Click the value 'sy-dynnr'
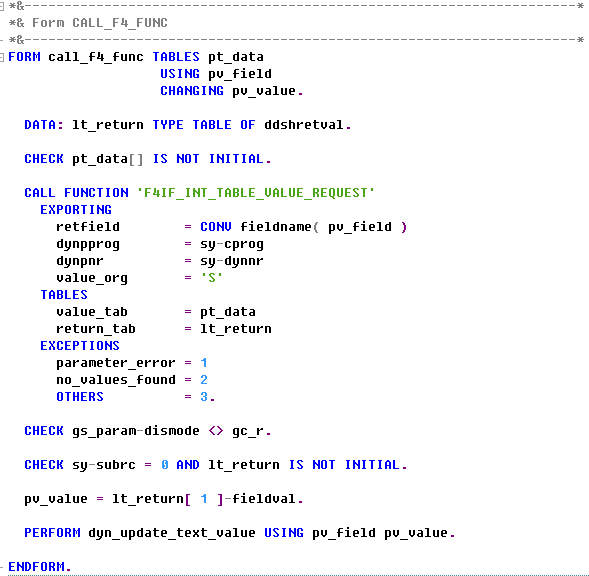The height and width of the screenshot is (576, 589). pos(232,261)
